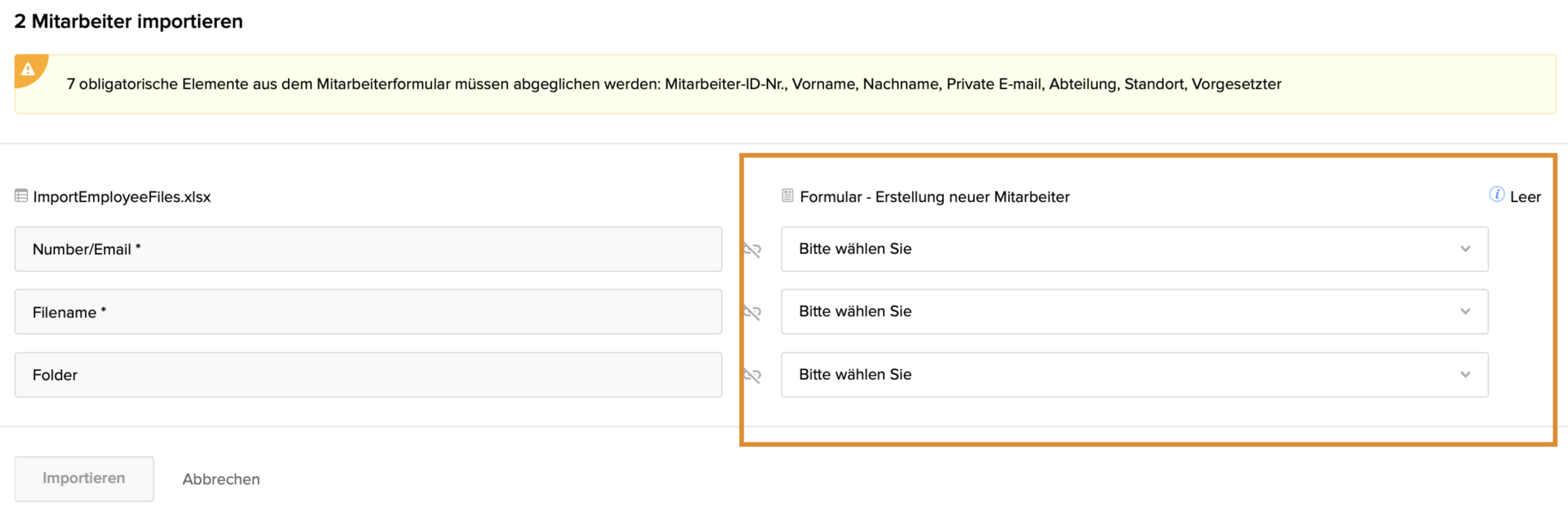Select the Folder source field

click(368, 375)
